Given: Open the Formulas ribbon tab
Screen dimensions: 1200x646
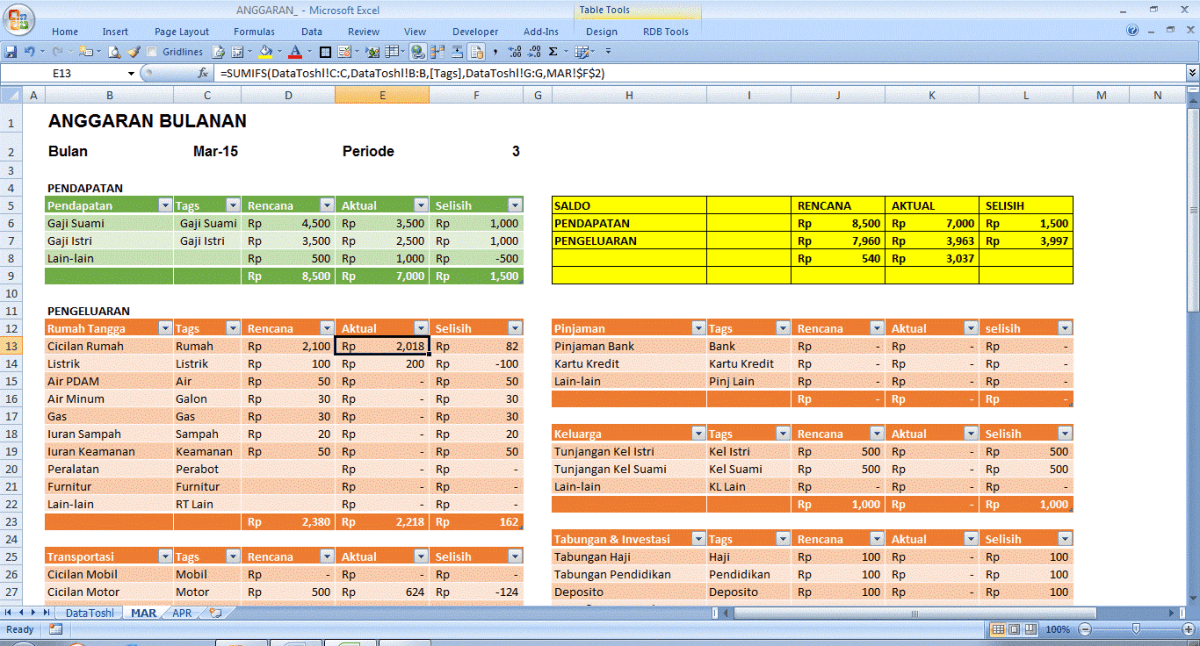Looking at the screenshot, I should [254, 32].
